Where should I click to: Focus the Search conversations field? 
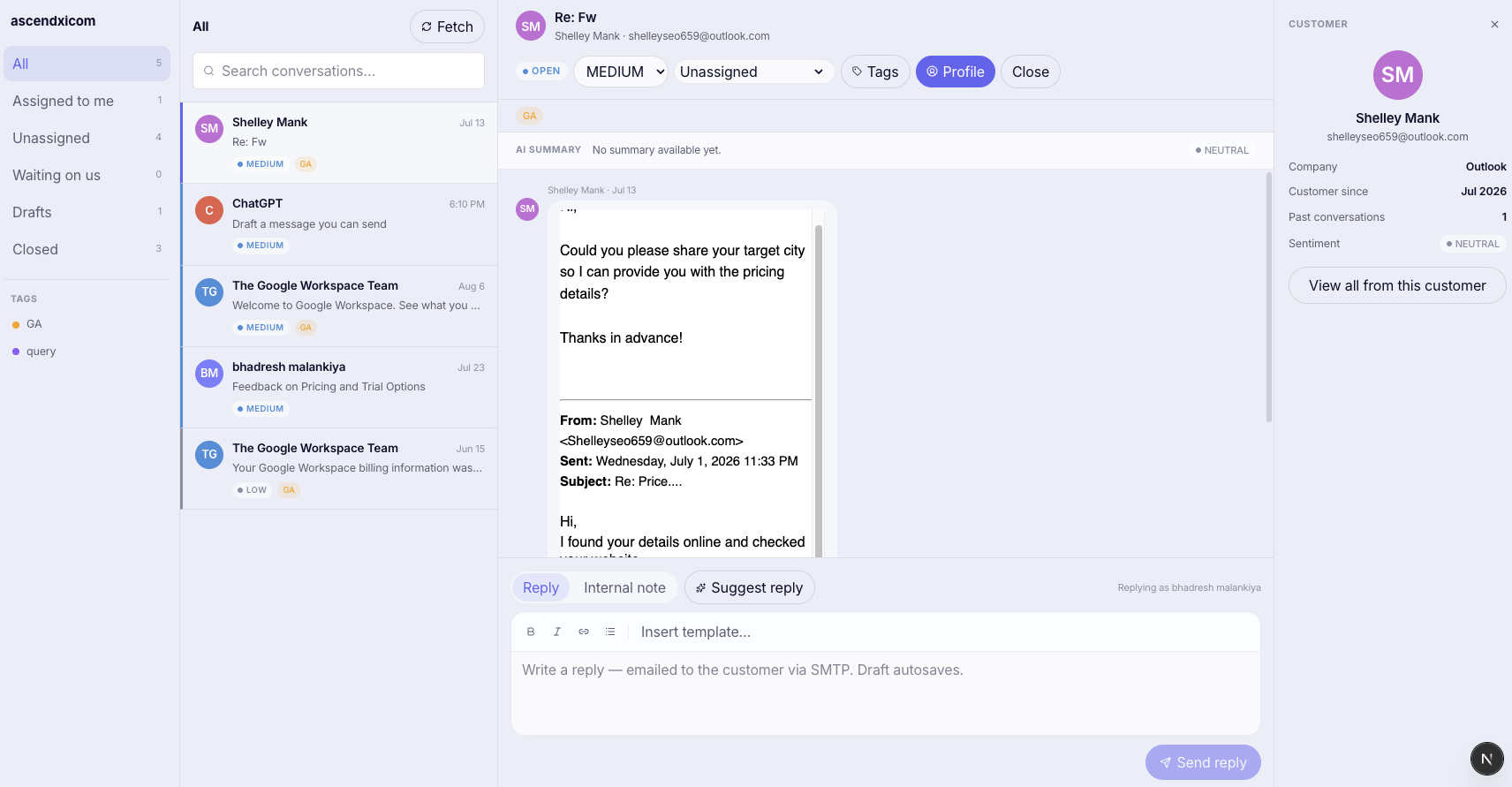click(338, 71)
